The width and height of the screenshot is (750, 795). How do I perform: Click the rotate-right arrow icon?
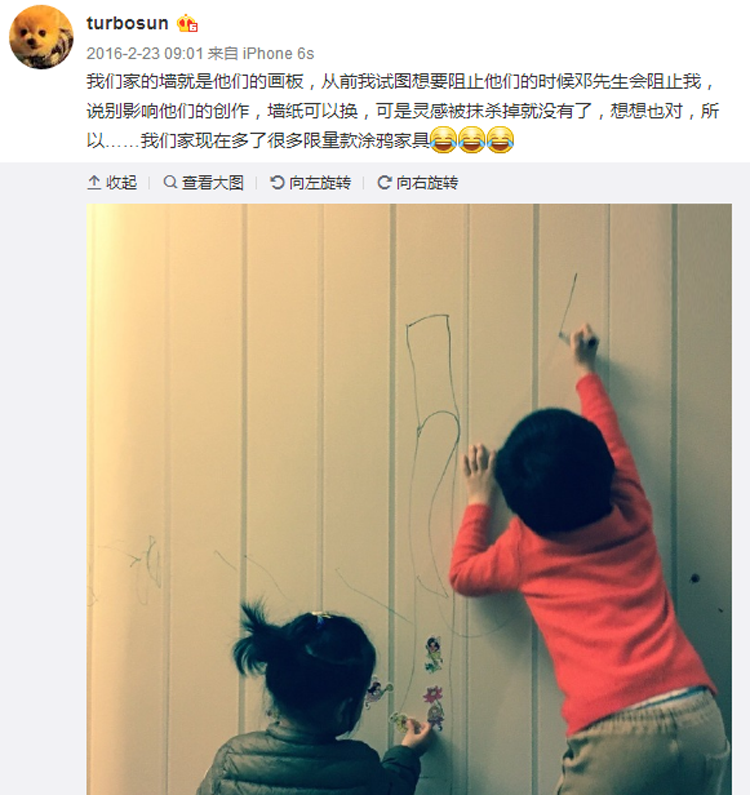(x=384, y=183)
